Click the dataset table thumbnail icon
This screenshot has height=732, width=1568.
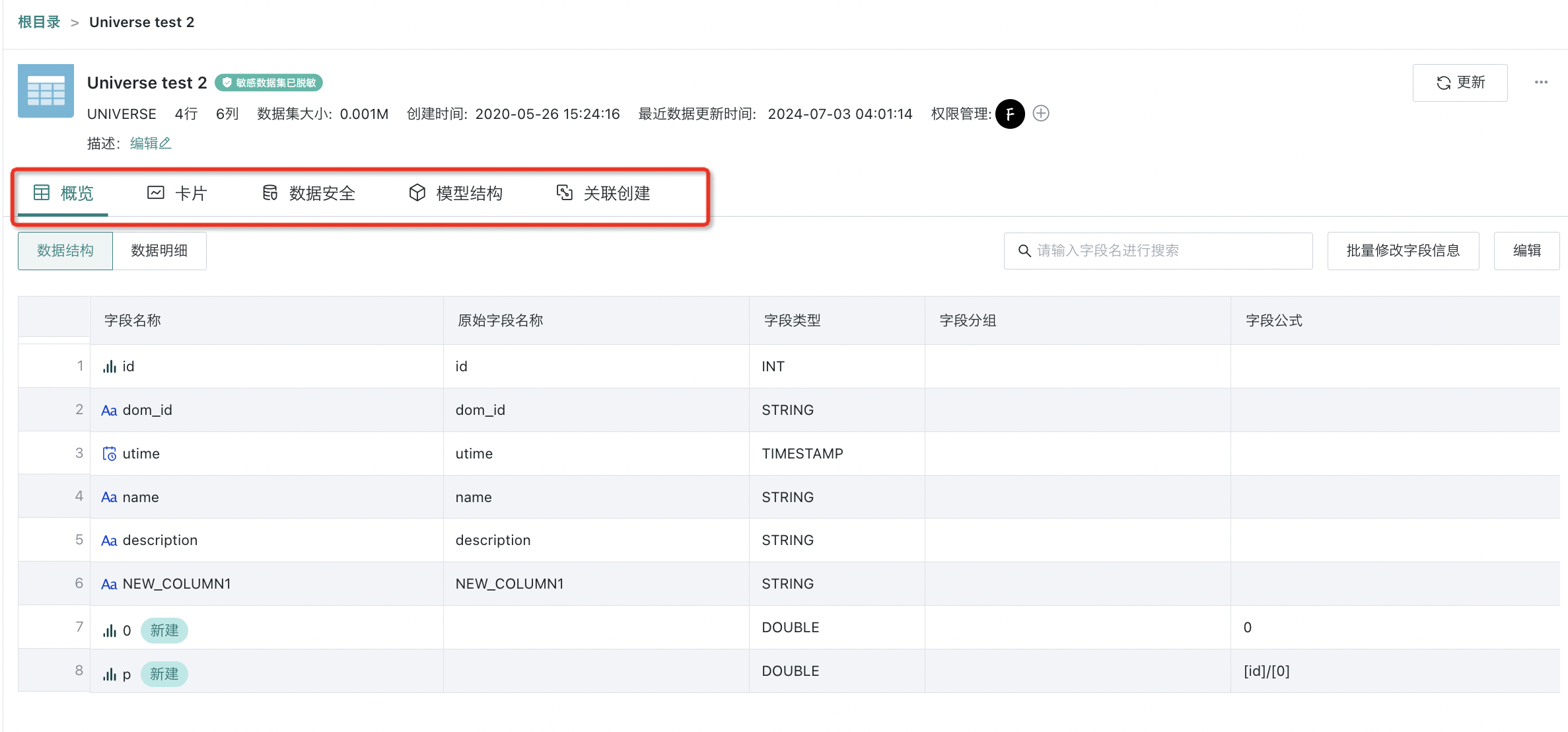(46, 91)
